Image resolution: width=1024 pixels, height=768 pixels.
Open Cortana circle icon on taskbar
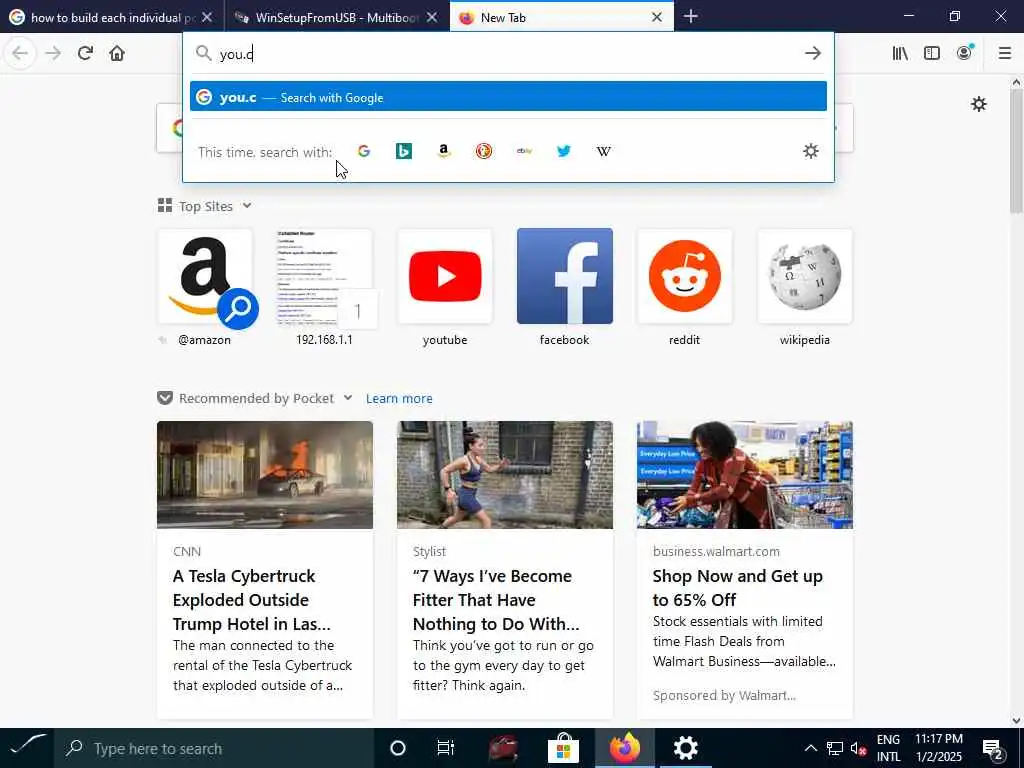tap(397, 748)
